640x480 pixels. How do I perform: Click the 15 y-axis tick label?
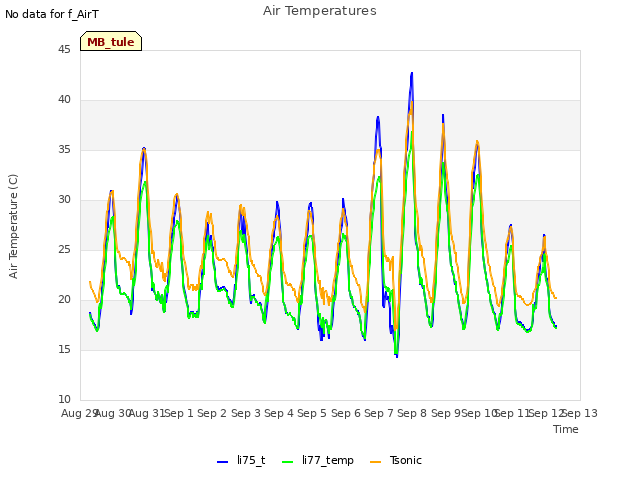coord(64,350)
